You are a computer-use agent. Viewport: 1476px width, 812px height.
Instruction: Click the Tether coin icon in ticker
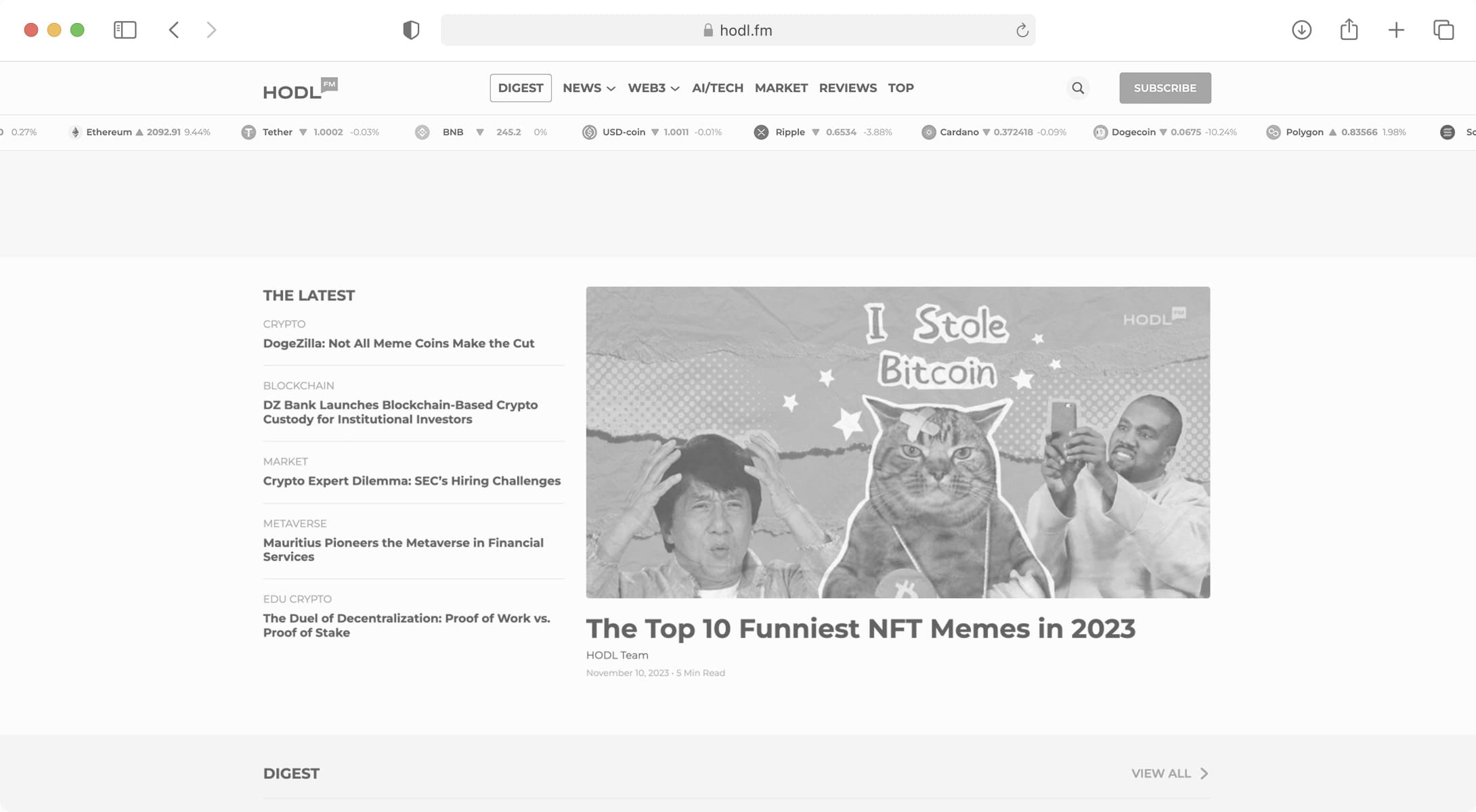point(248,132)
